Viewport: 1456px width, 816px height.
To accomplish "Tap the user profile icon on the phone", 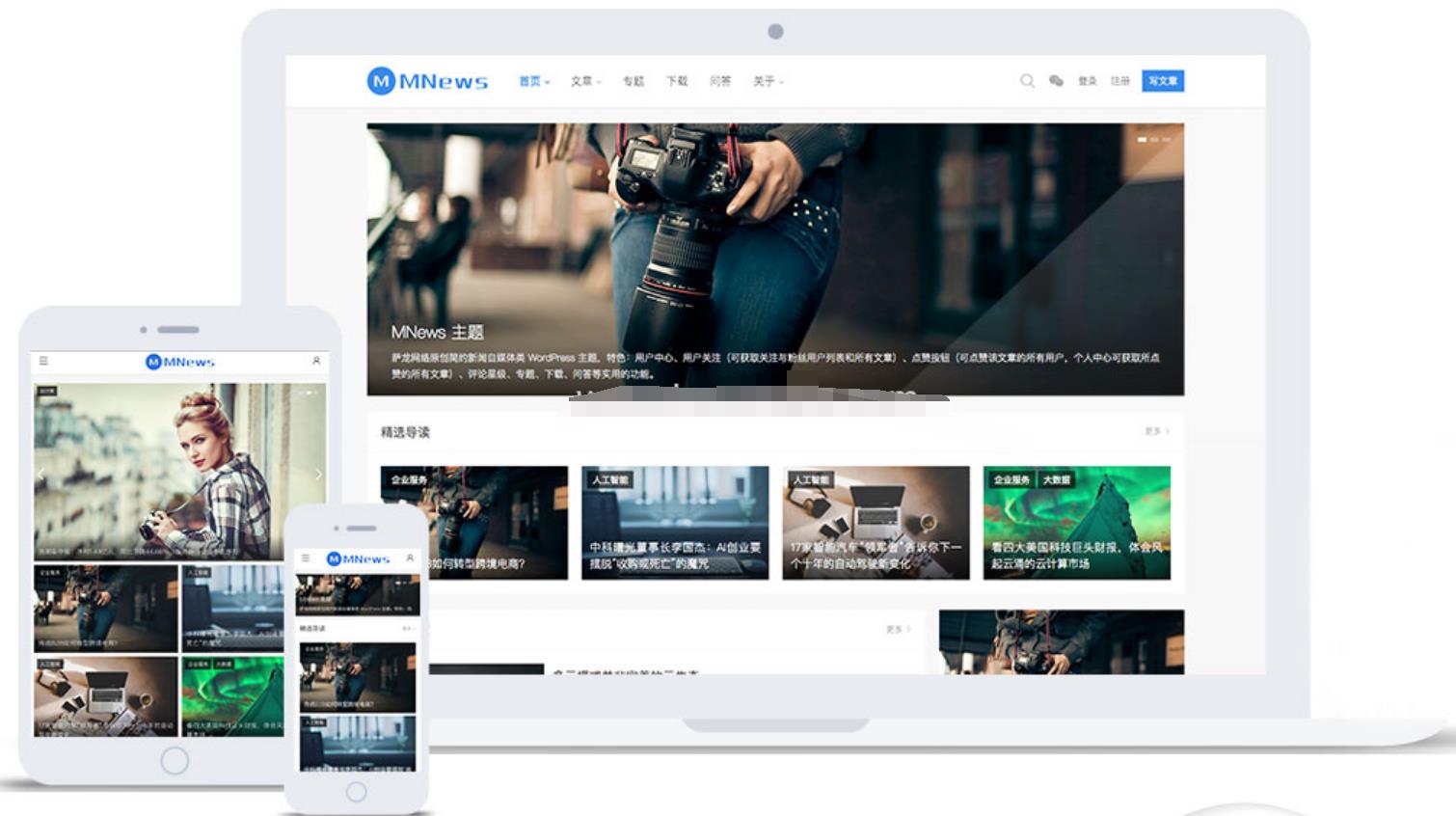I will coord(410,558).
